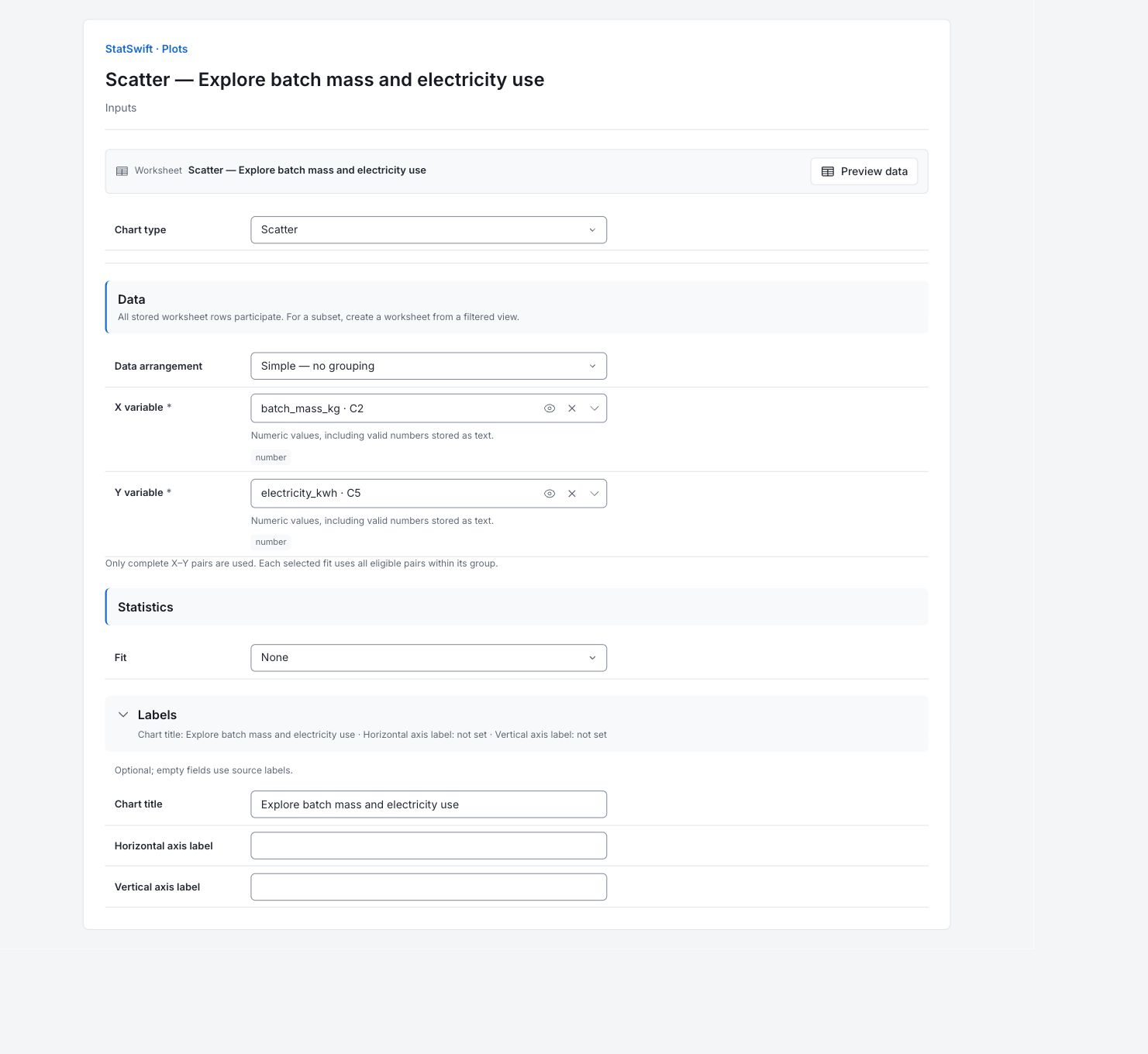The image size is (1148, 1054).
Task: Click the Inputs subtitle text
Action: point(121,108)
